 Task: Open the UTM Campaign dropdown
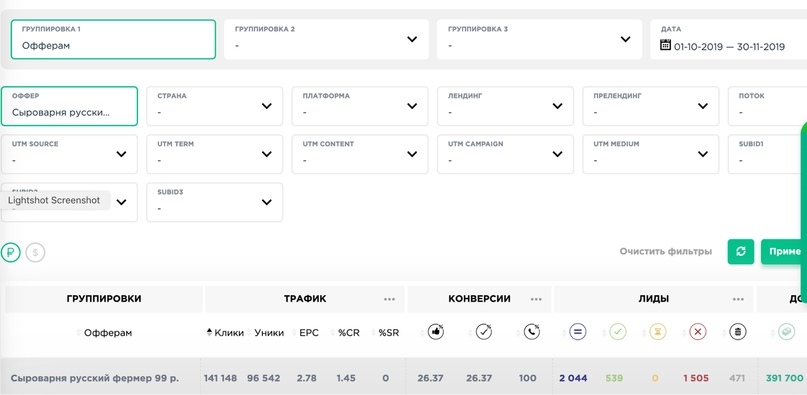pos(505,154)
